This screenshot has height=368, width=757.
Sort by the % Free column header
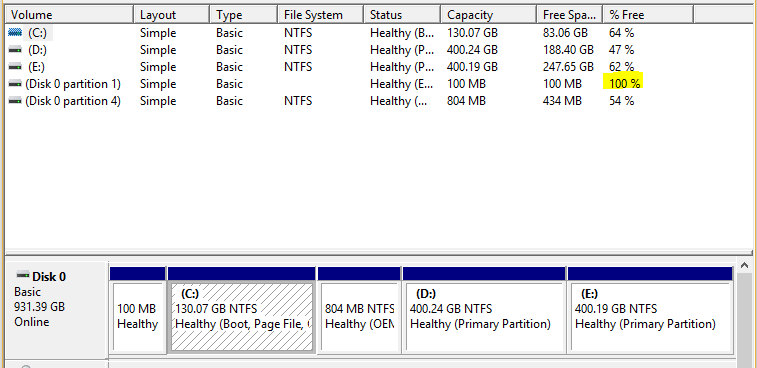coord(648,15)
